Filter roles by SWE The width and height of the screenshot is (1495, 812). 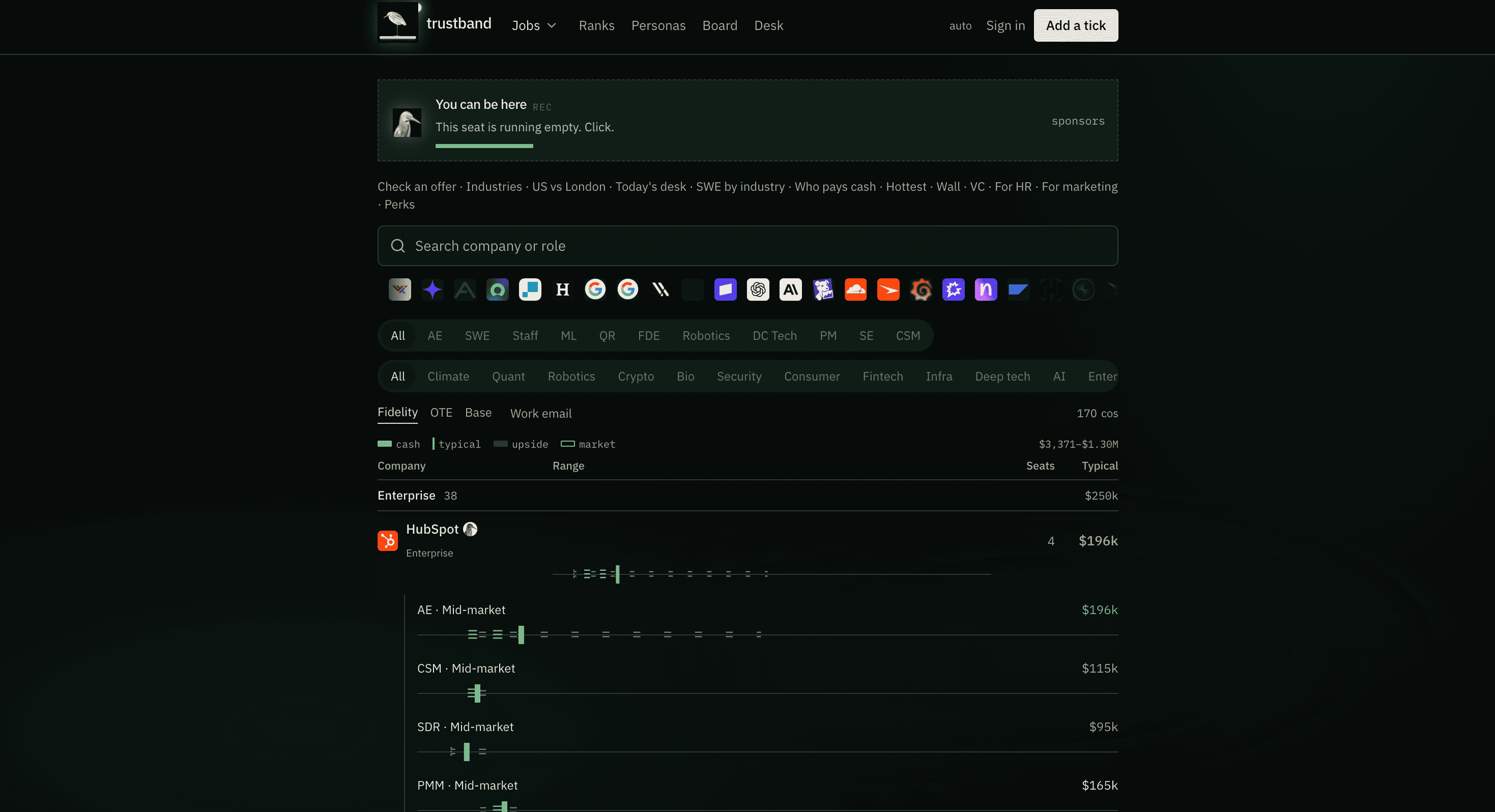pyautogui.click(x=477, y=335)
